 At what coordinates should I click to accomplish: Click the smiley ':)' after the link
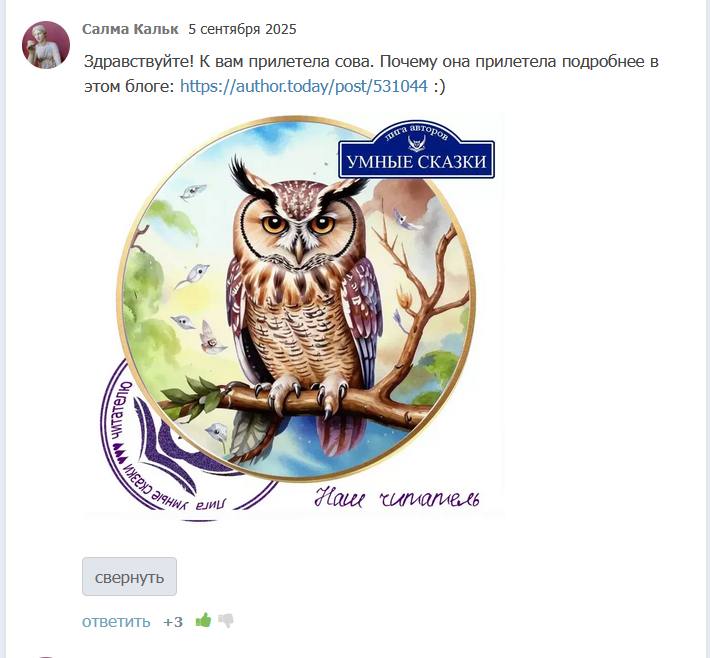(x=439, y=86)
